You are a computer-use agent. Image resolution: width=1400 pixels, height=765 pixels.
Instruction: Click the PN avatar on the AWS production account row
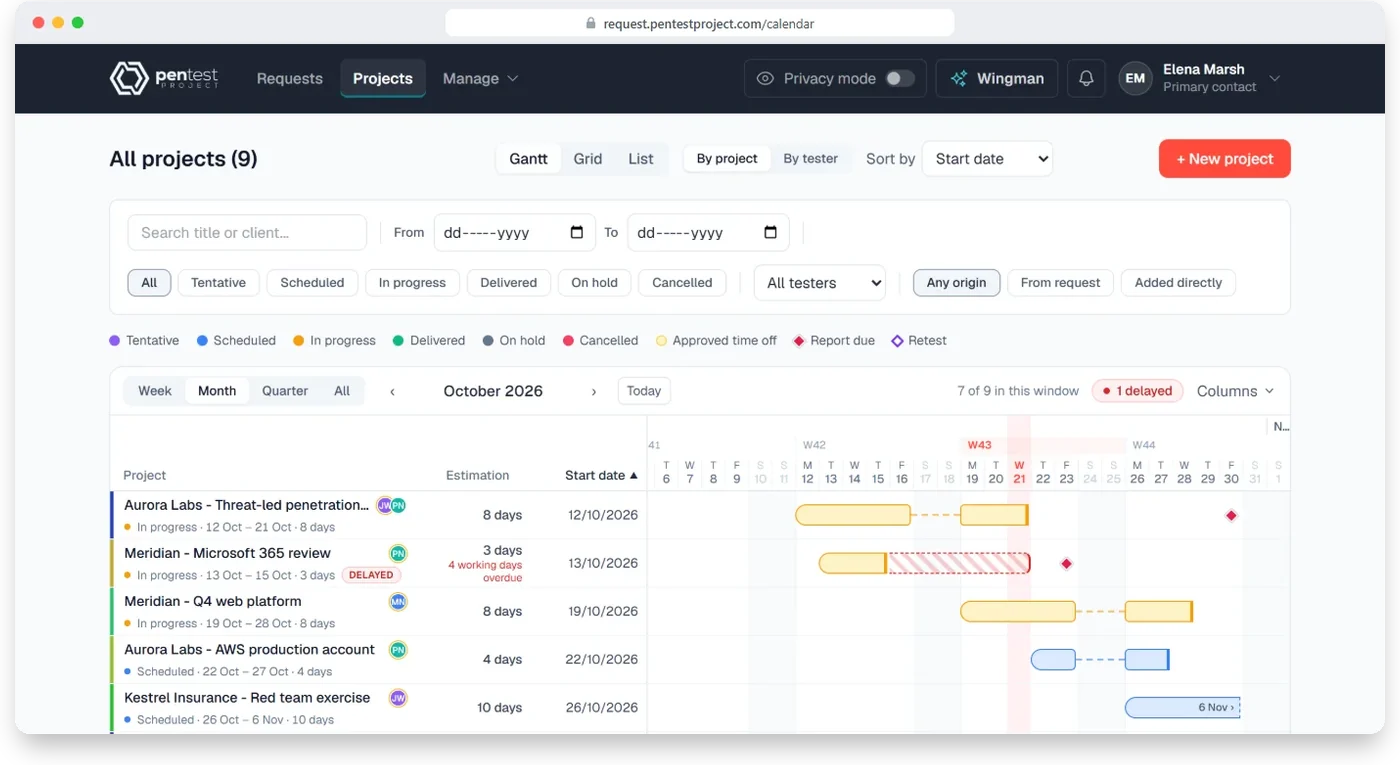point(398,649)
